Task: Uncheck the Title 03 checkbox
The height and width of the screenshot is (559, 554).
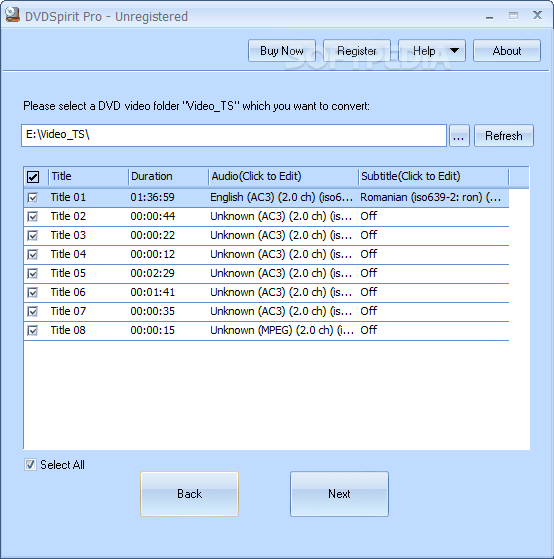Action: [32, 235]
